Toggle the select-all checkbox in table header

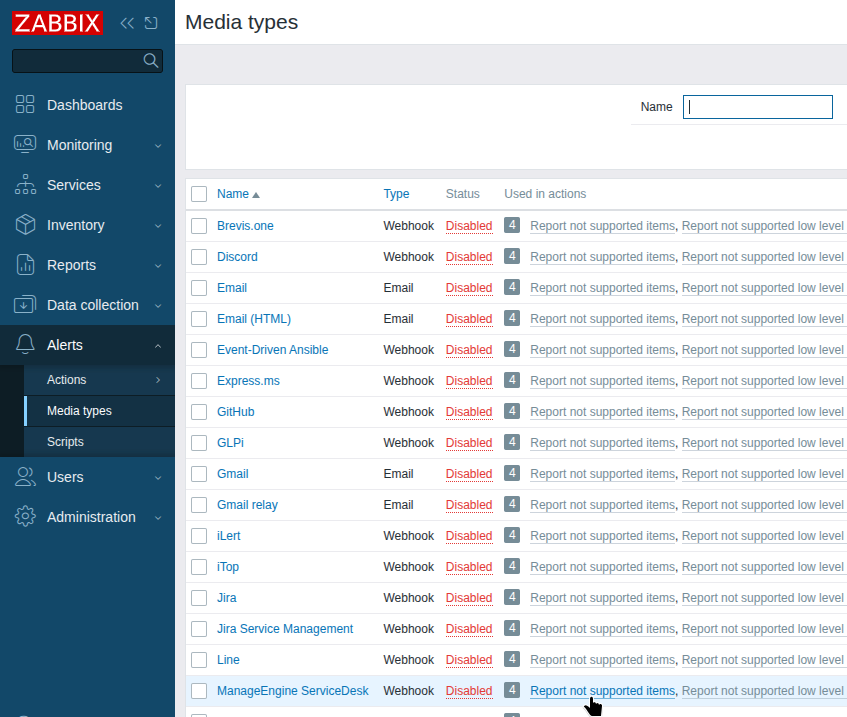pos(198,193)
